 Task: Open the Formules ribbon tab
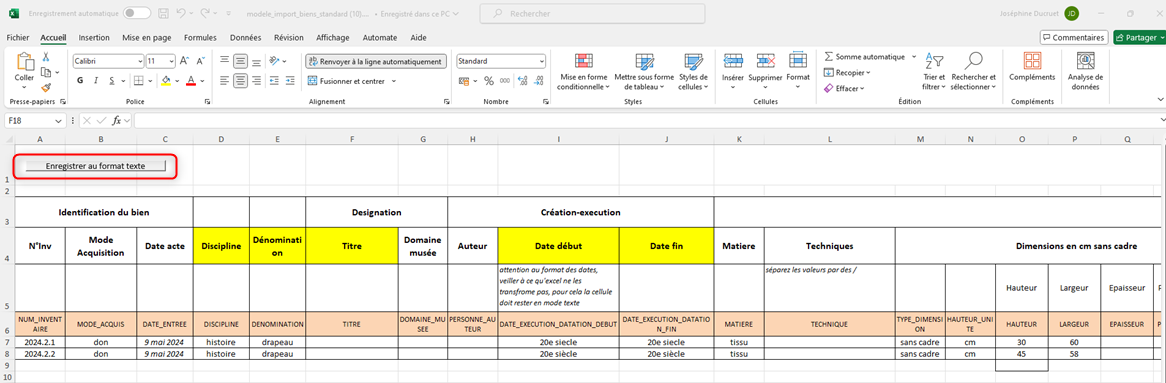(x=200, y=37)
